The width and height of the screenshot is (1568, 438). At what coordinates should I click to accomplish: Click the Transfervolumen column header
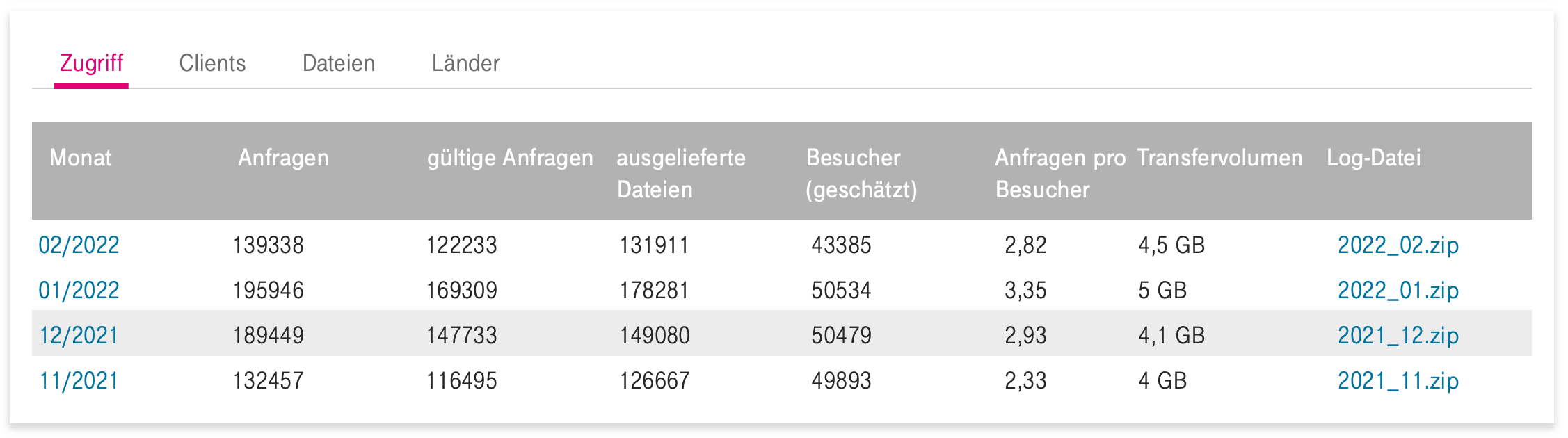1219,158
